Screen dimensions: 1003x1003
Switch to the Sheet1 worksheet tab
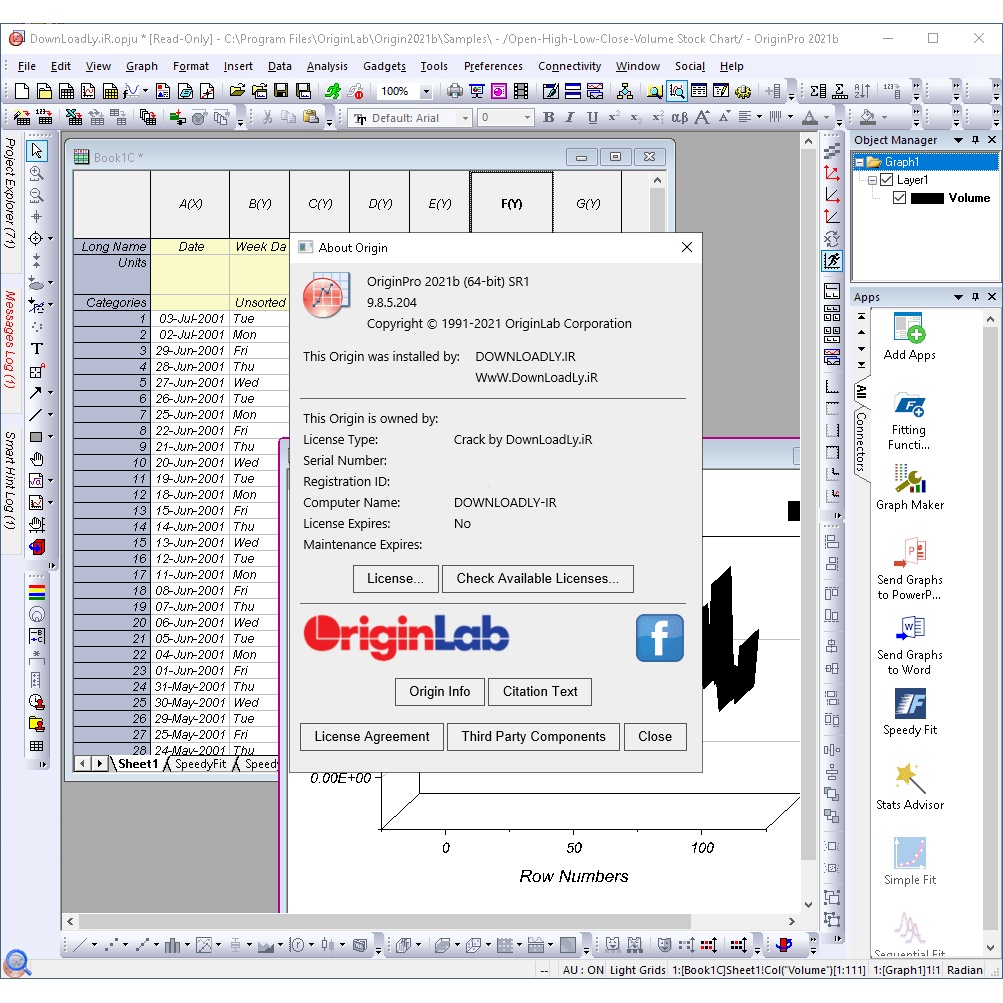[137, 763]
